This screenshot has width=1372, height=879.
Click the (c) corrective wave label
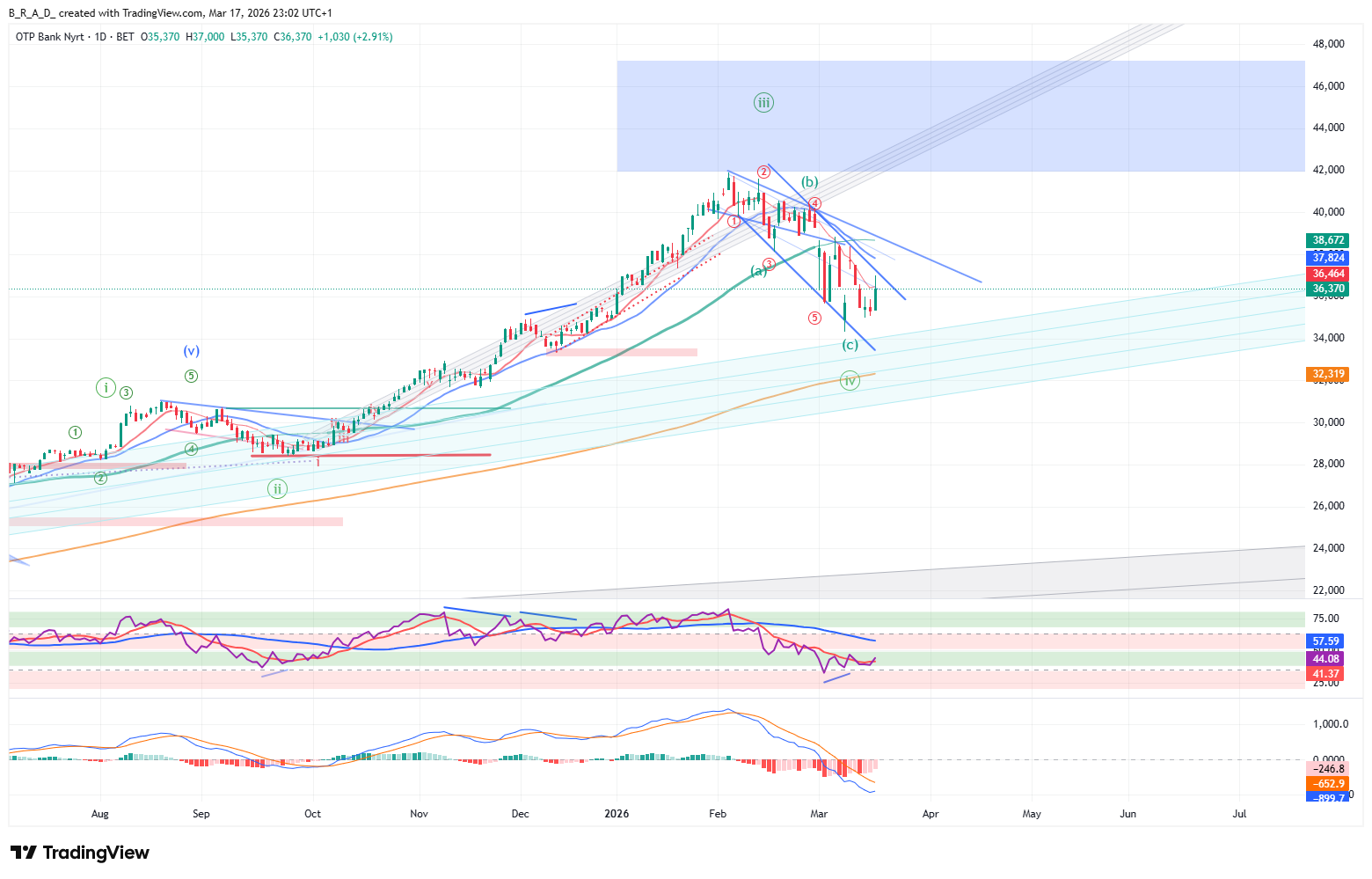pos(850,345)
